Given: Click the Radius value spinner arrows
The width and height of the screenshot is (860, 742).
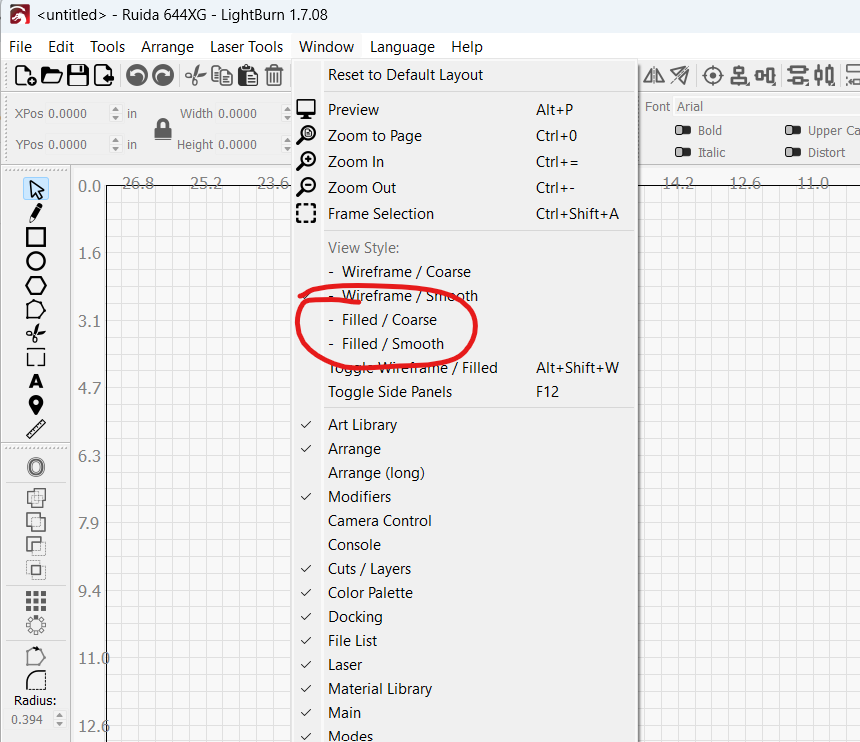Looking at the screenshot, I should (60, 720).
